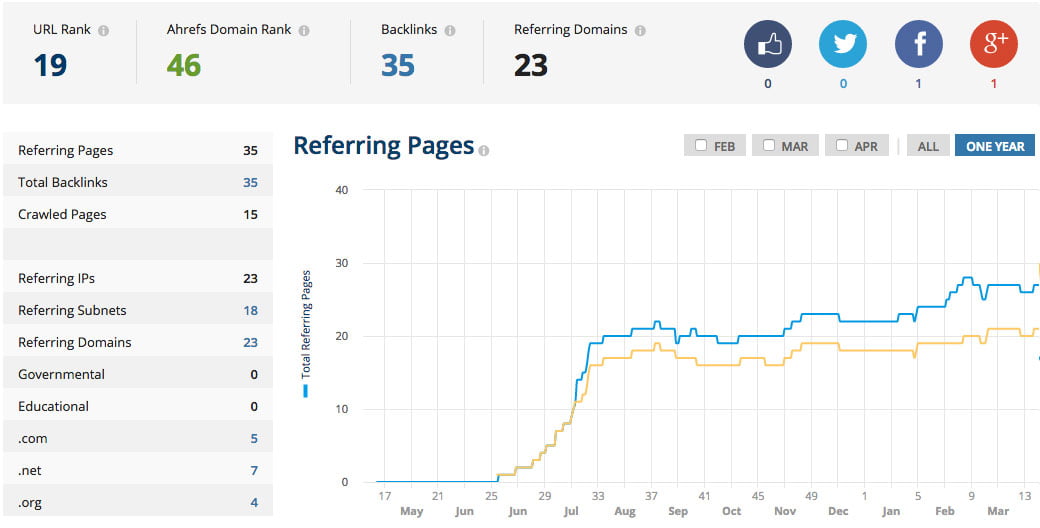Switch chart range to ALL
The height and width of the screenshot is (528, 1040).
pyautogui.click(x=928, y=146)
